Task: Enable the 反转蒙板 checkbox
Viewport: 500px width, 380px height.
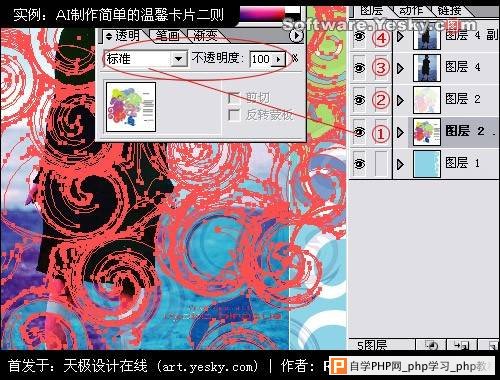Action: tap(234, 115)
